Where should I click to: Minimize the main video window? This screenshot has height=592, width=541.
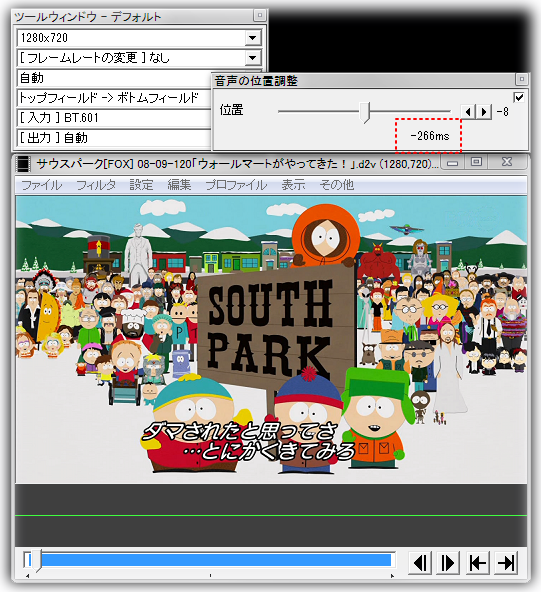pos(453,163)
